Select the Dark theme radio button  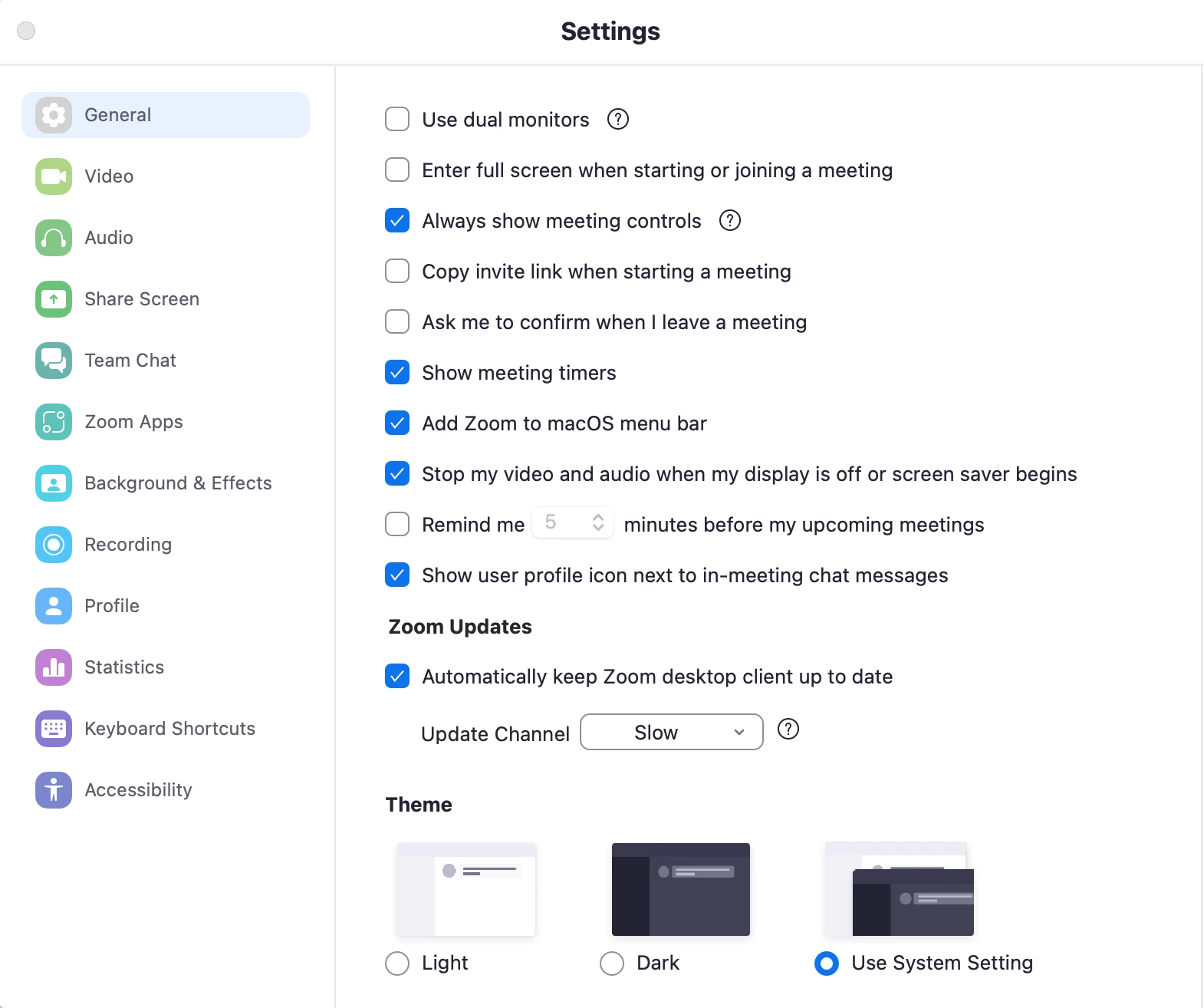pos(612,963)
